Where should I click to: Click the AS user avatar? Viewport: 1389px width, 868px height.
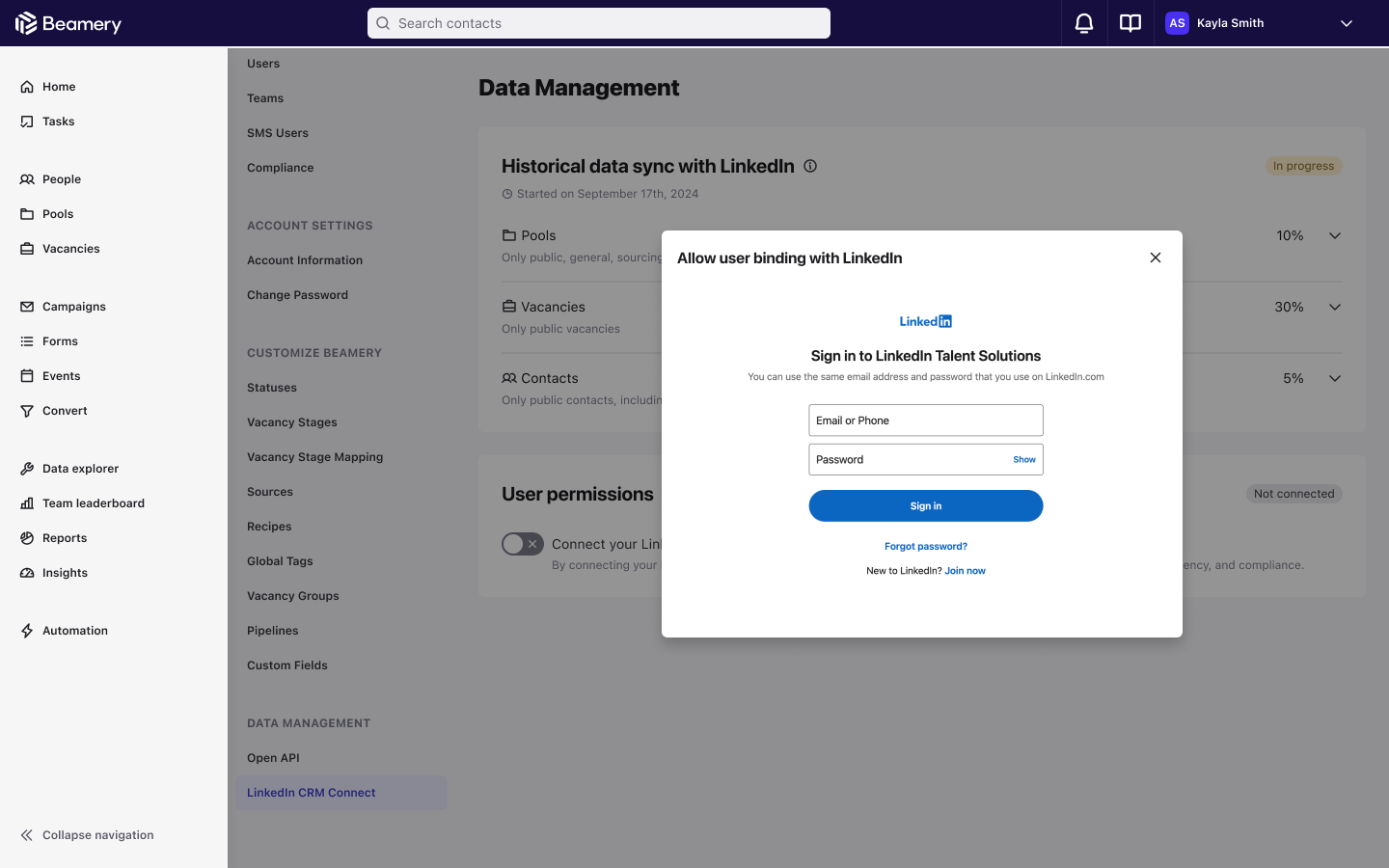click(1177, 23)
